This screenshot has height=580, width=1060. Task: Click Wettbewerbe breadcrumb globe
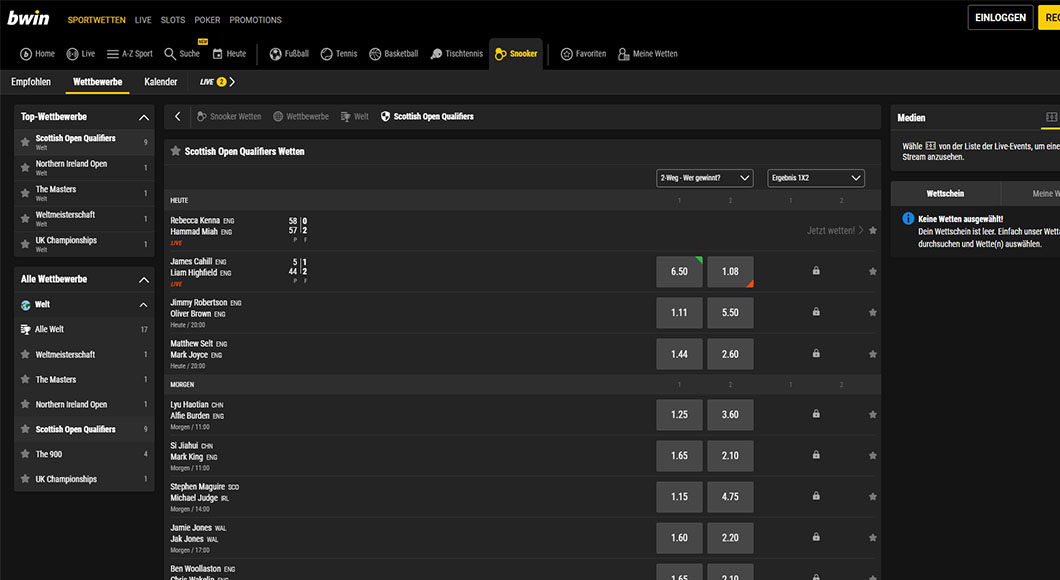(x=278, y=116)
